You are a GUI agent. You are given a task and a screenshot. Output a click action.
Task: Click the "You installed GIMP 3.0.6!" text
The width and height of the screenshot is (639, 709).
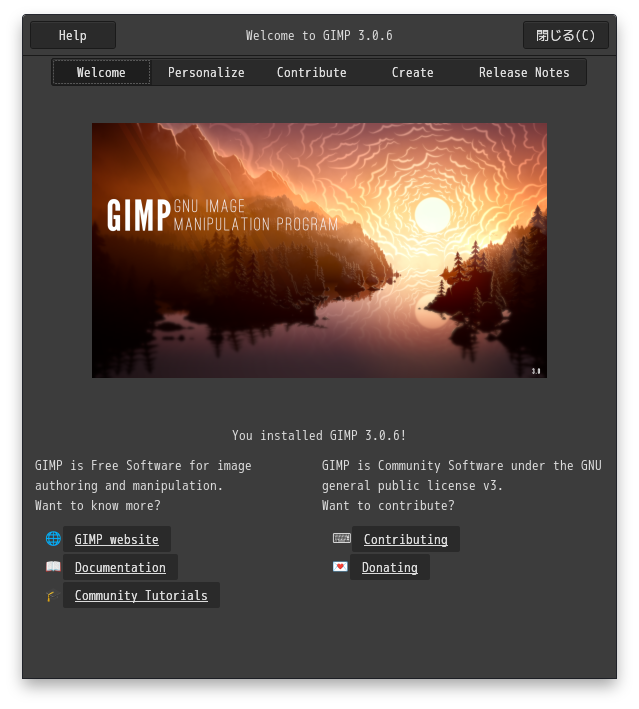pyautogui.click(x=319, y=435)
